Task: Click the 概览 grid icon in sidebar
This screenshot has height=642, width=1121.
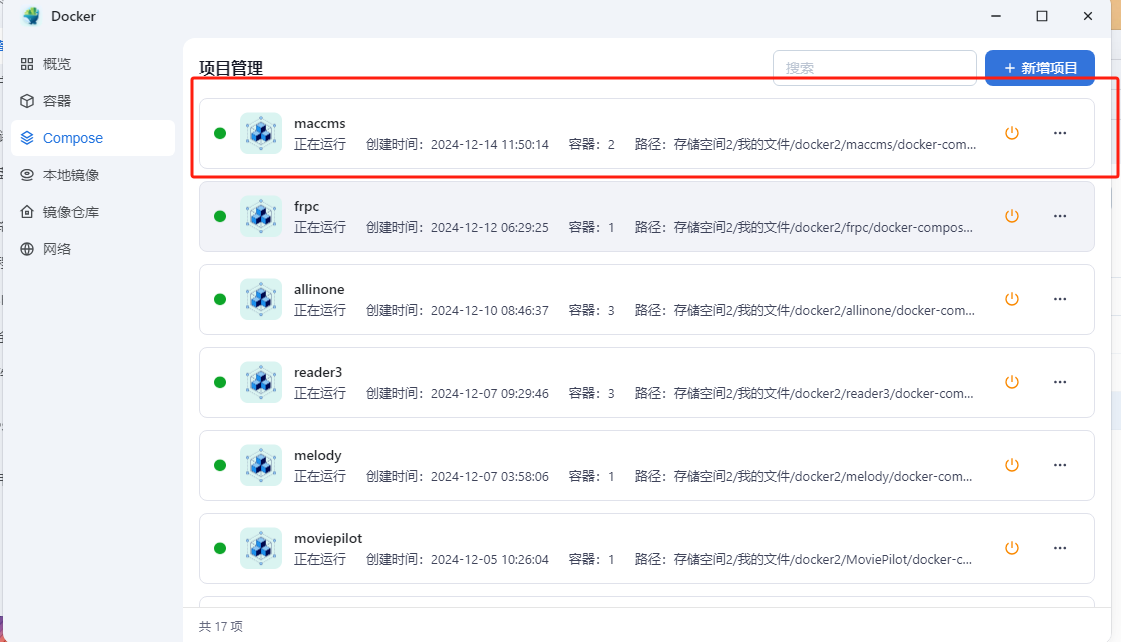Action: [27, 64]
